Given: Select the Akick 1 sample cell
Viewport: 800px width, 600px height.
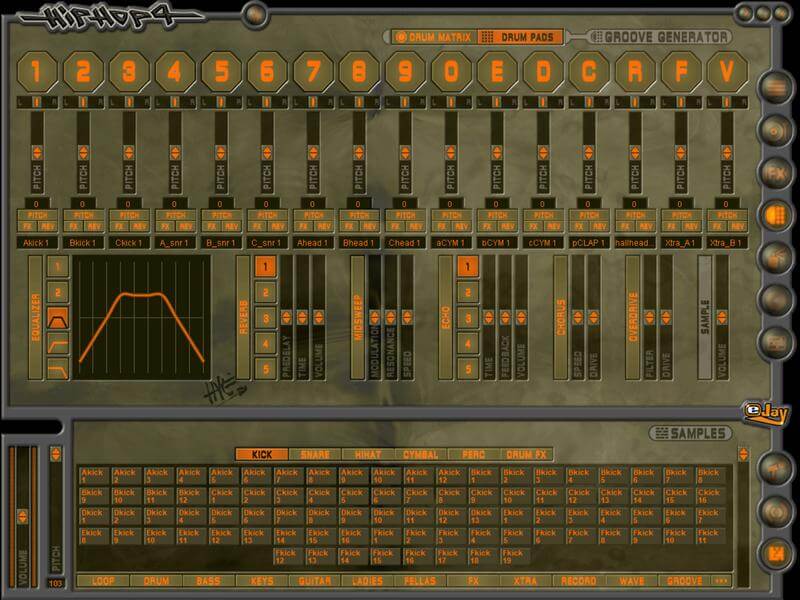Looking at the screenshot, I should 93,475.
